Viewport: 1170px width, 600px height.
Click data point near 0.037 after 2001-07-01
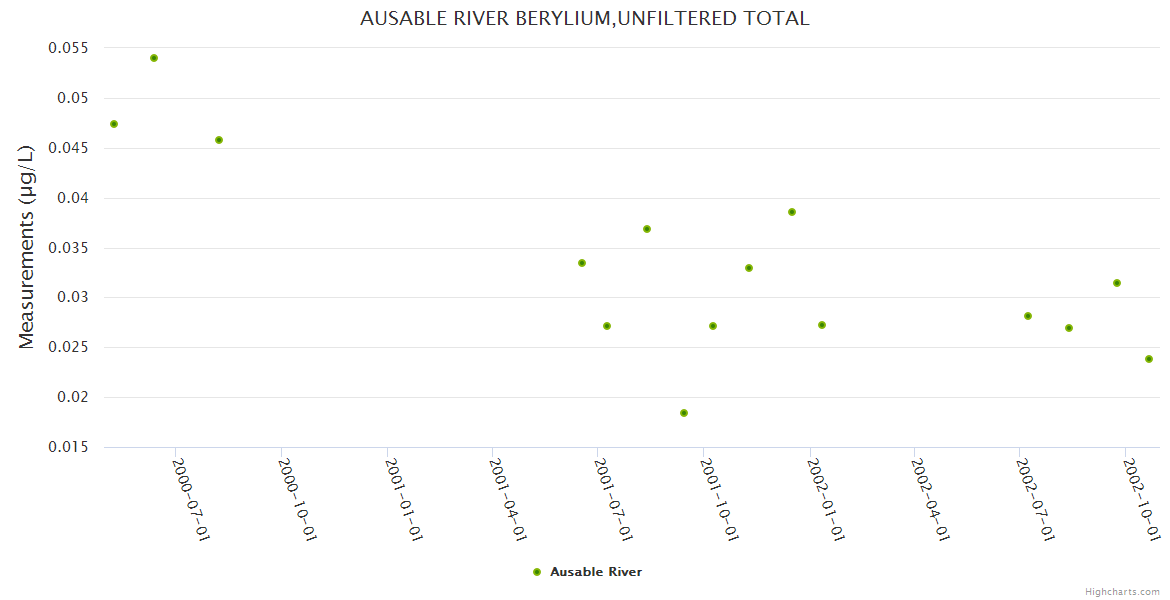click(x=647, y=229)
